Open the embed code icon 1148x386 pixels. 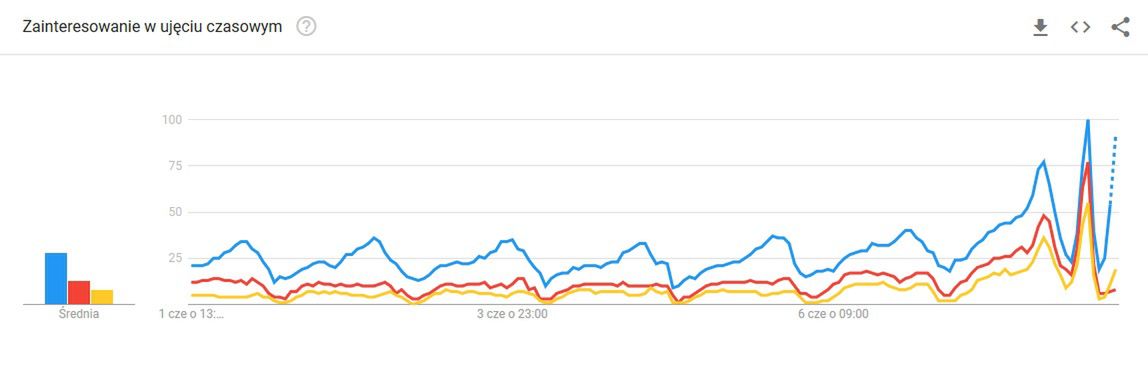pyautogui.click(x=1080, y=27)
